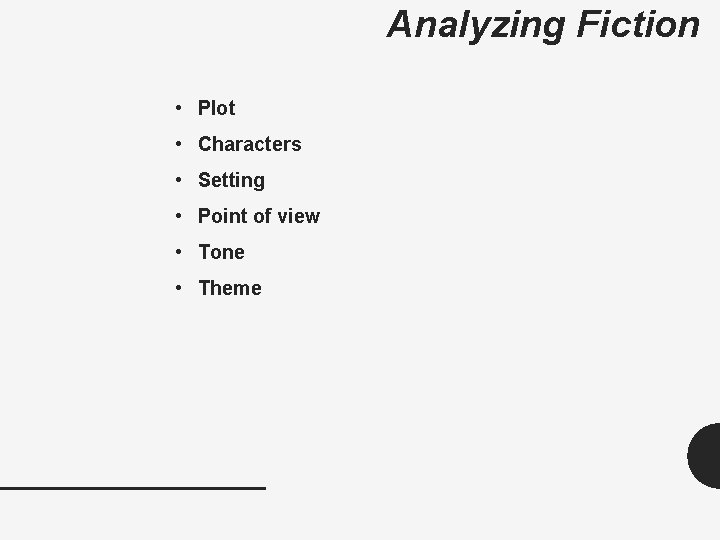Click the bullet dot beside 'Theme'
The width and height of the screenshot is (720, 540).
coord(179,288)
